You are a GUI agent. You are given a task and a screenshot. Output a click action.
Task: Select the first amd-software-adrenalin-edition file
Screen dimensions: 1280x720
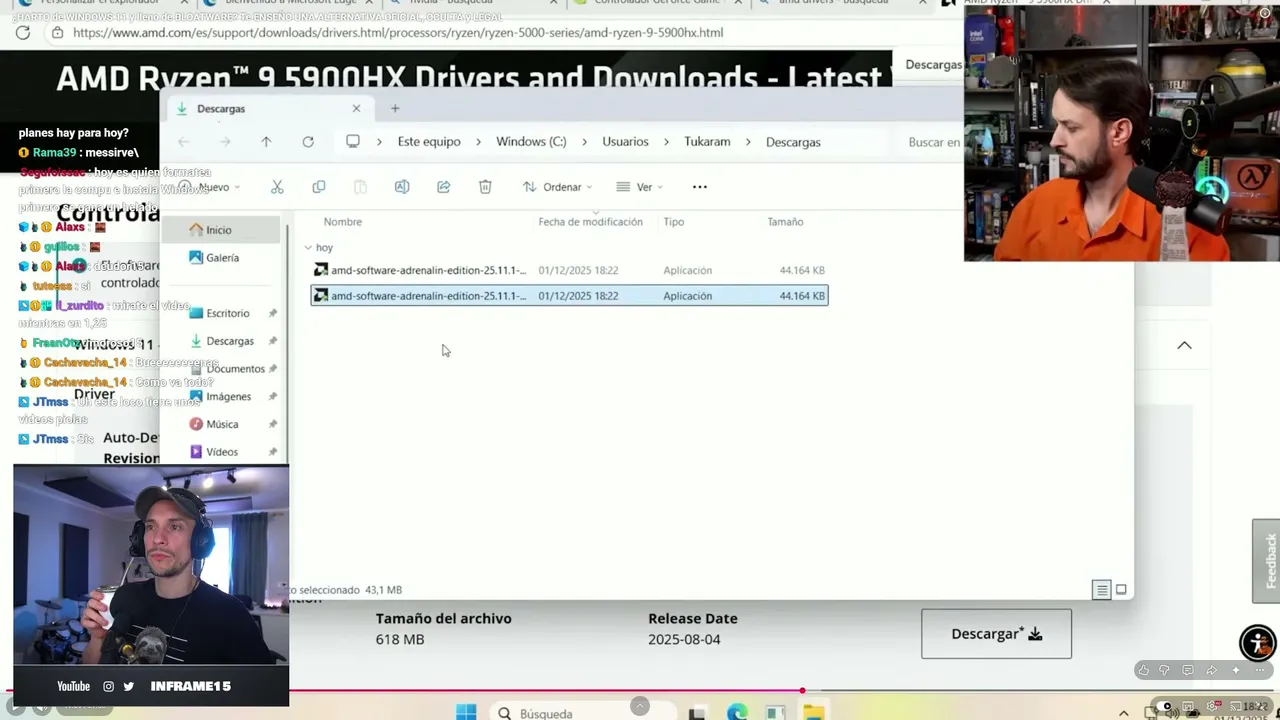click(x=569, y=270)
